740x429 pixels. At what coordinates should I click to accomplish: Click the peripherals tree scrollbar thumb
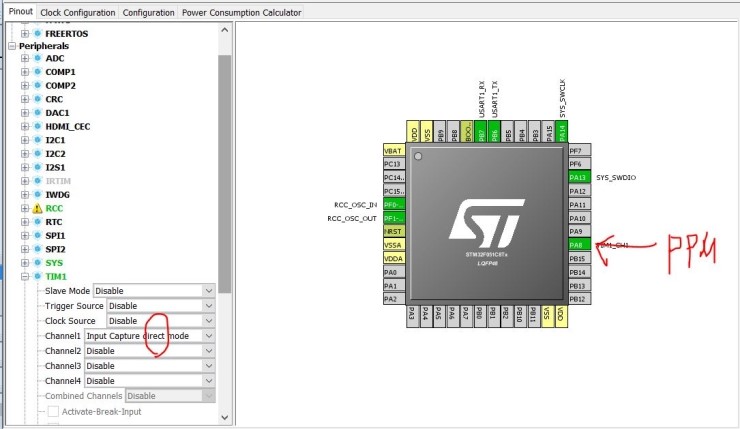225,174
